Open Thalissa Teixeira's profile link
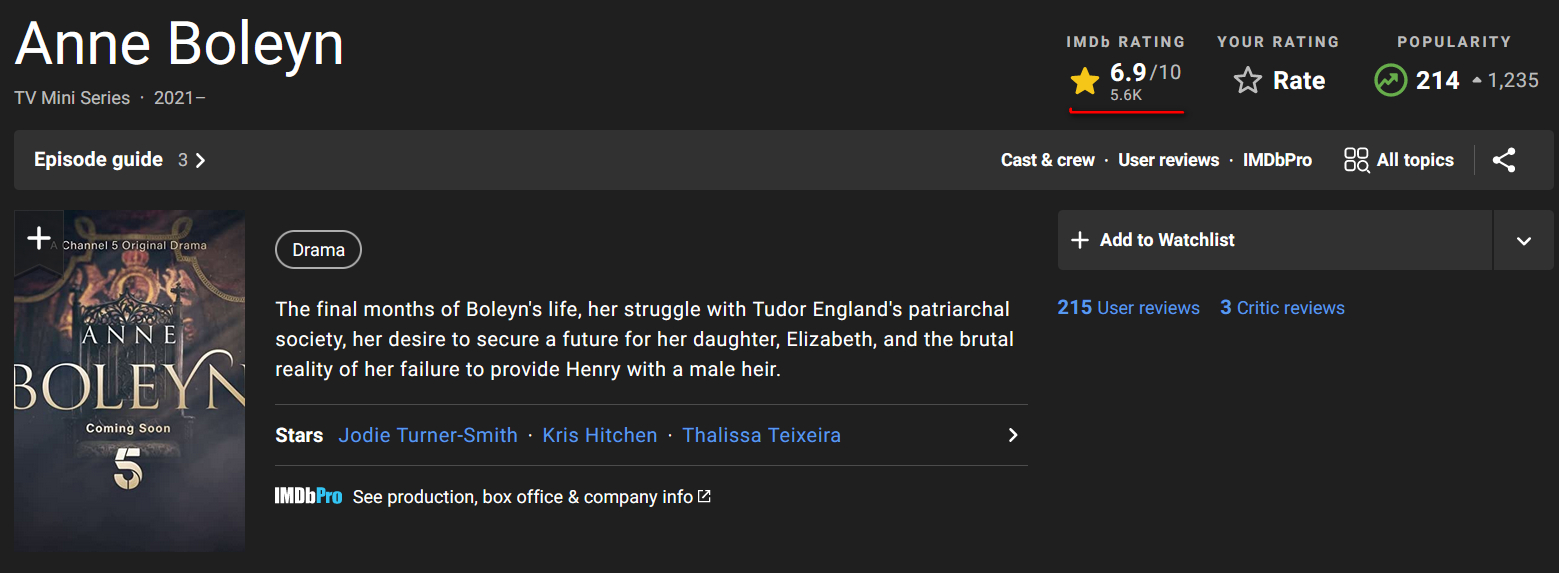The height and width of the screenshot is (573, 1559). click(x=761, y=436)
